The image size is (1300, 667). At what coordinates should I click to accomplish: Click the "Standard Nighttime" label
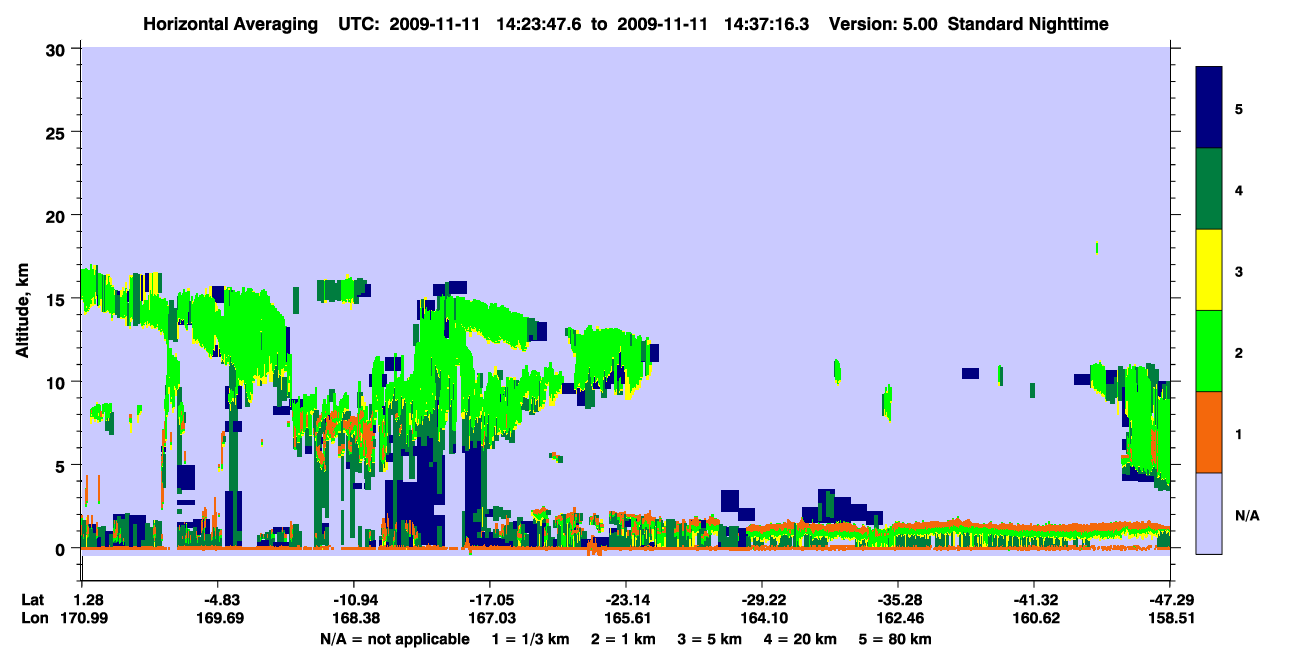point(1028,23)
